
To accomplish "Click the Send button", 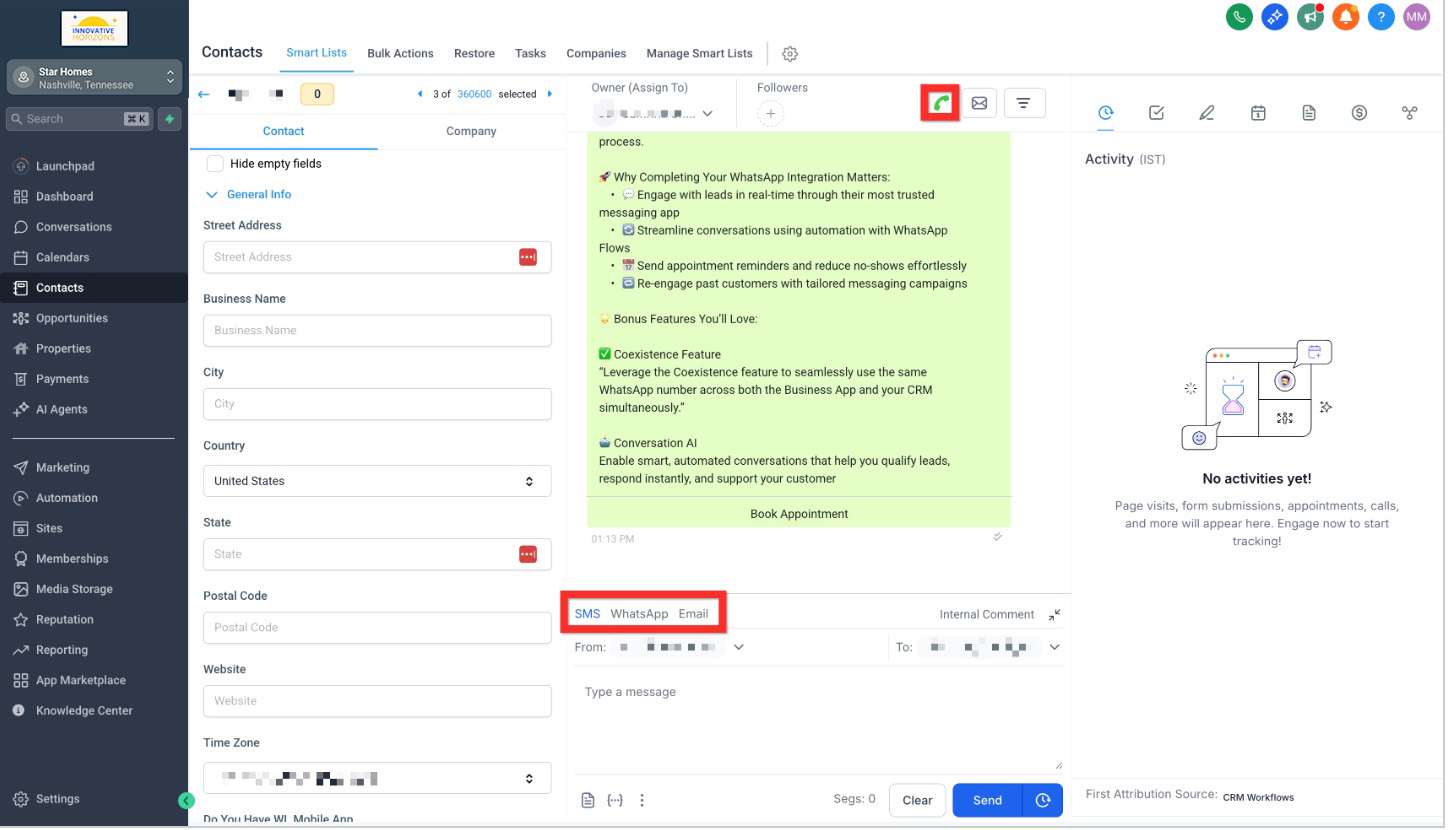I will pyautogui.click(x=987, y=801).
